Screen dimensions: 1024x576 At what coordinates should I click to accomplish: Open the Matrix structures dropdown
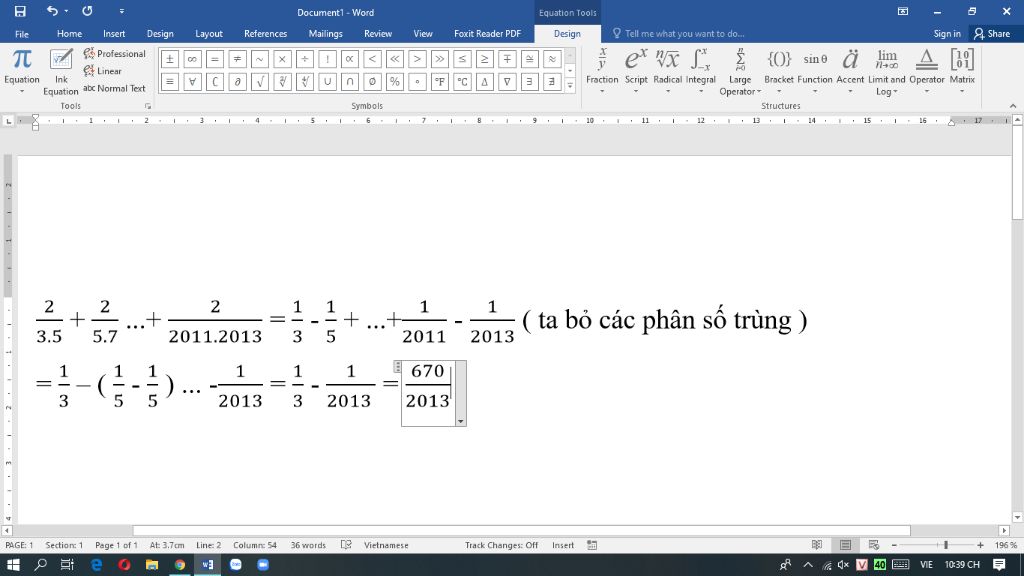(962, 71)
